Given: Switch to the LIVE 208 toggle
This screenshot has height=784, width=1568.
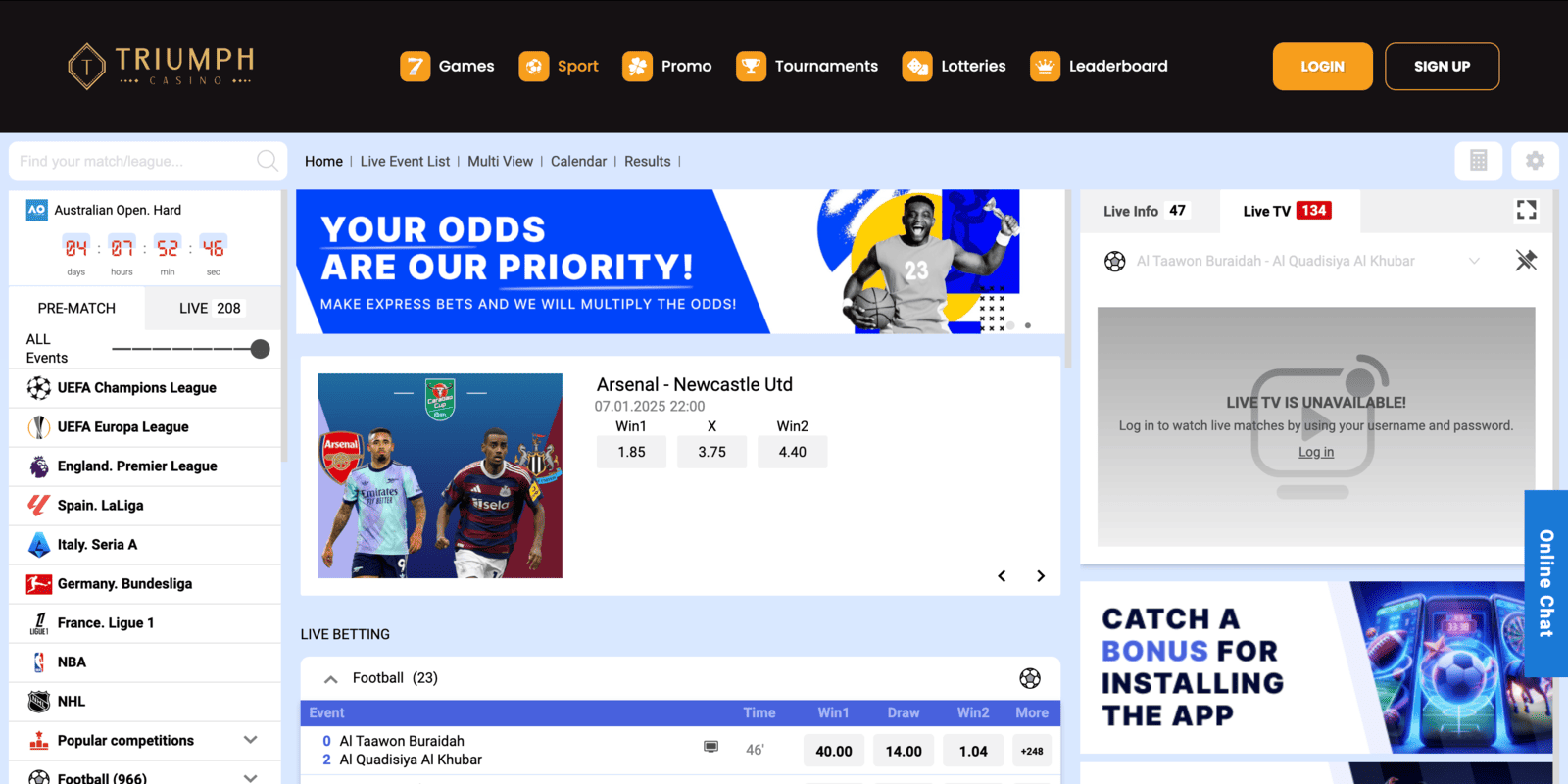Looking at the screenshot, I should (x=212, y=308).
